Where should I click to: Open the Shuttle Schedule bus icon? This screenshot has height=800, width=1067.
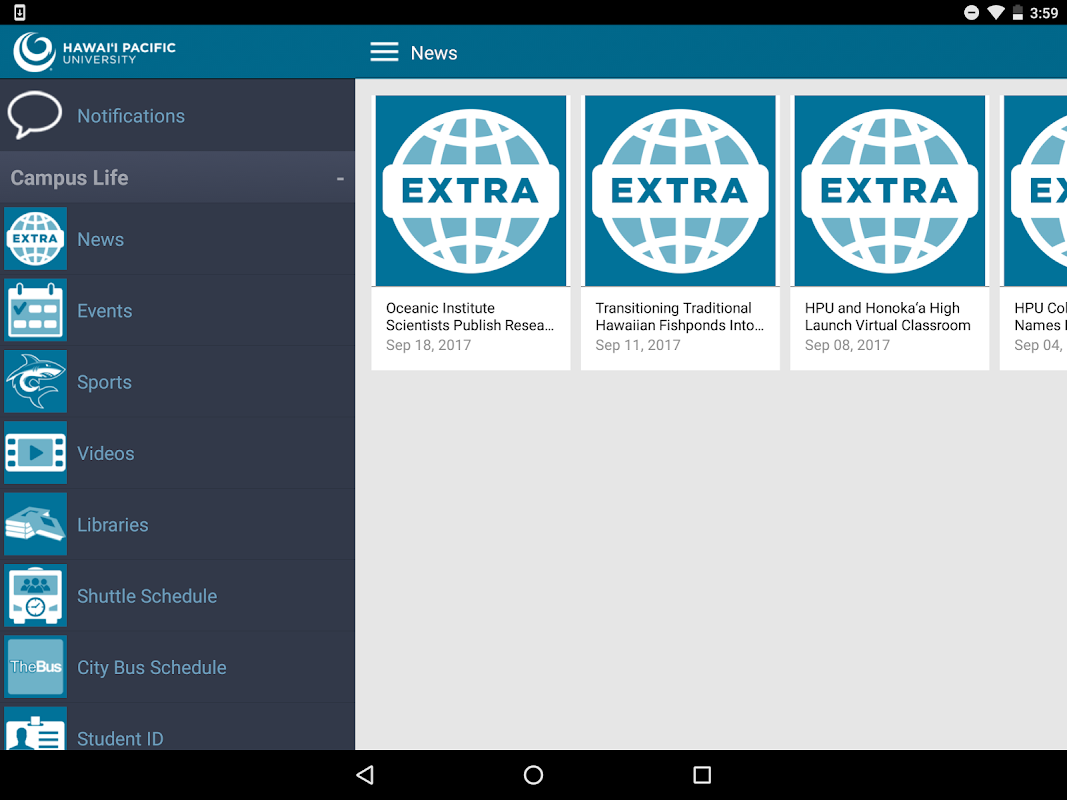(x=35, y=596)
